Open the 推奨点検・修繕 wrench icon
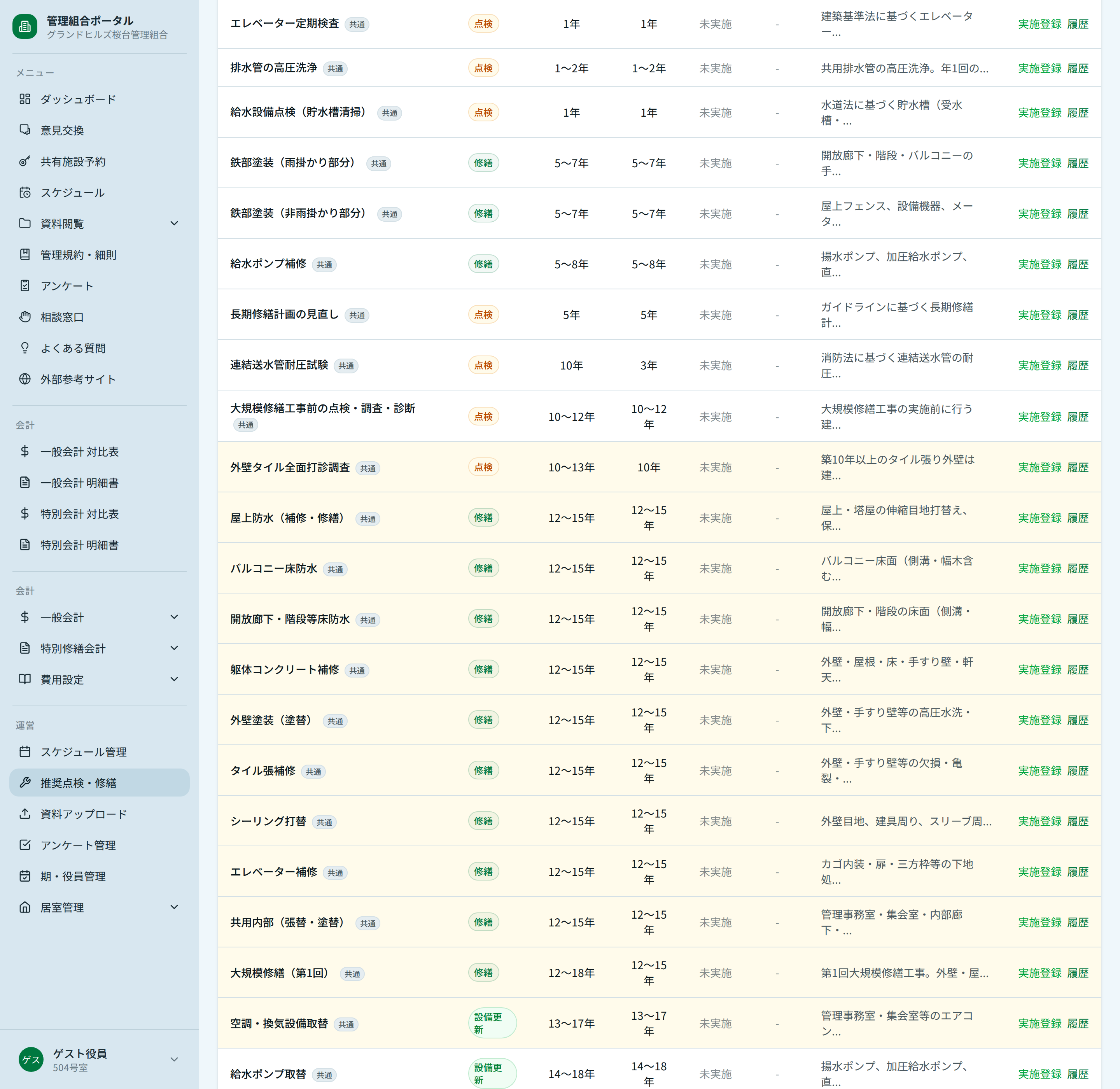The width and height of the screenshot is (1120, 1089). 25,783
